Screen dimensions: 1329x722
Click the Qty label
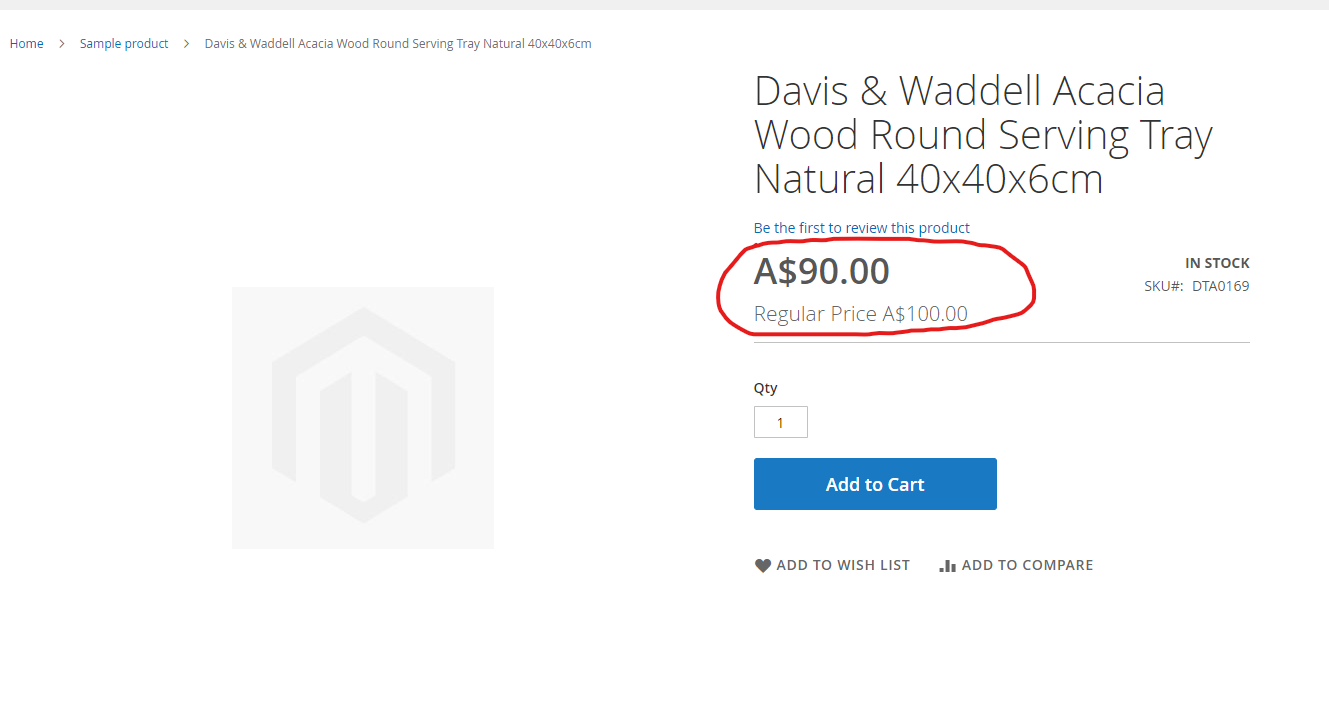click(766, 388)
